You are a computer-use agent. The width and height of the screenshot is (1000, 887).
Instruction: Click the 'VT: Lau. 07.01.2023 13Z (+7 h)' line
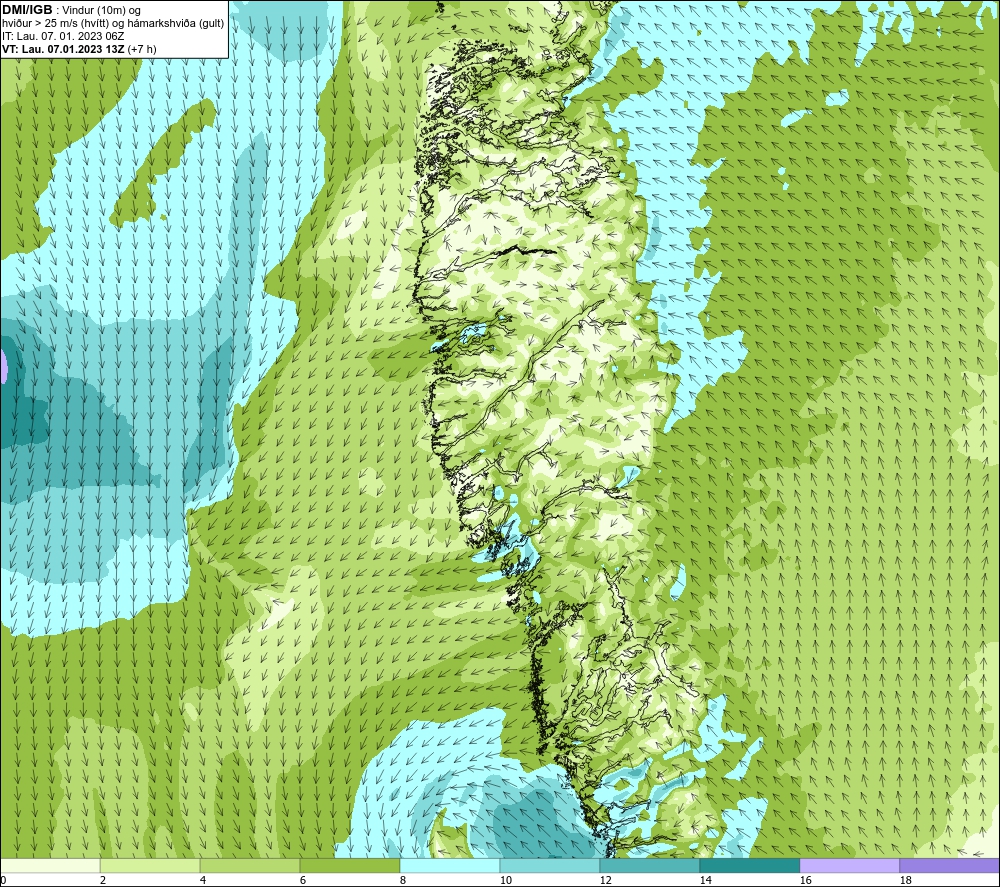pos(79,49)
